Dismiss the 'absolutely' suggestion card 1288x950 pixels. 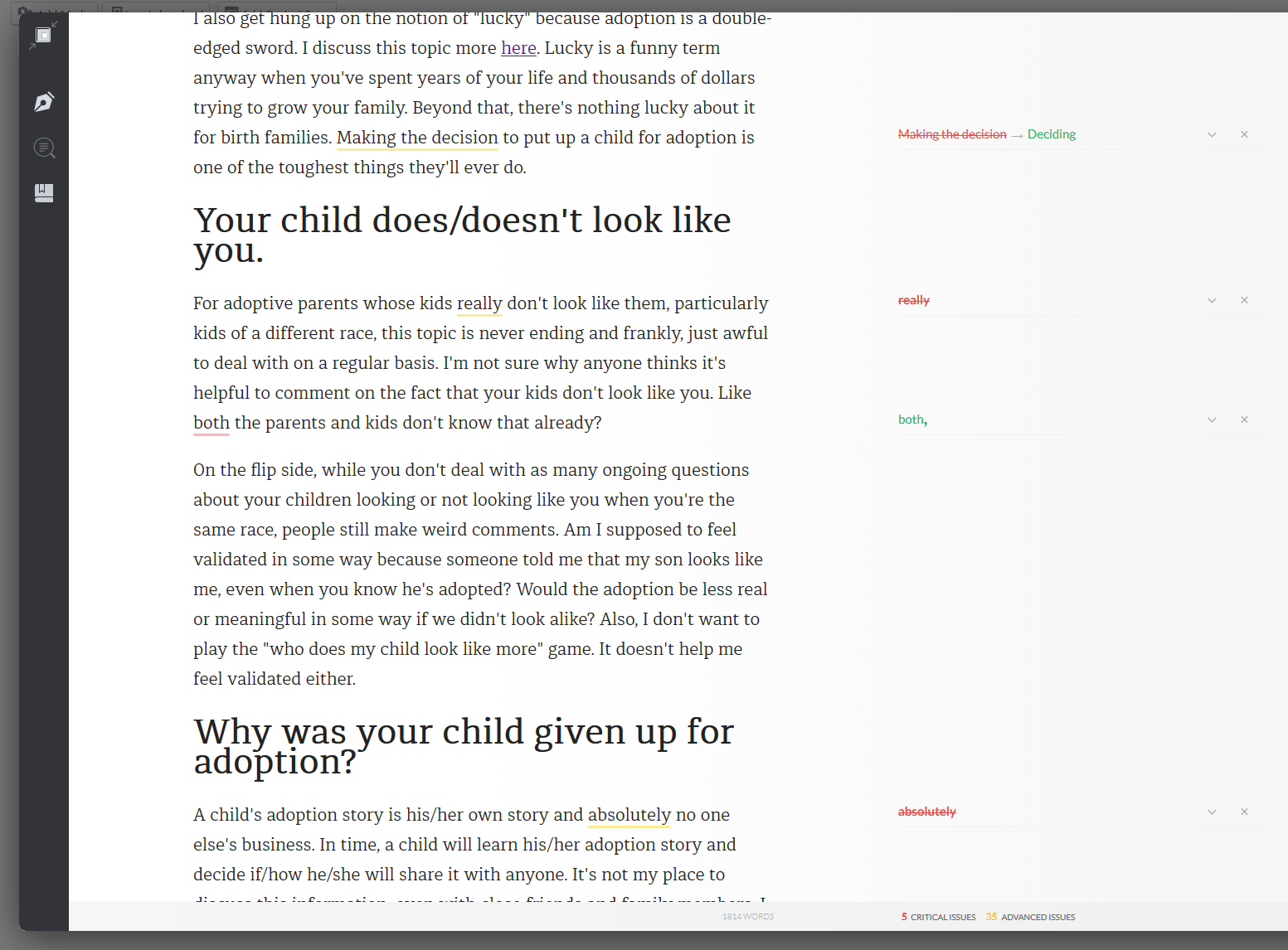click(1244, 812)
